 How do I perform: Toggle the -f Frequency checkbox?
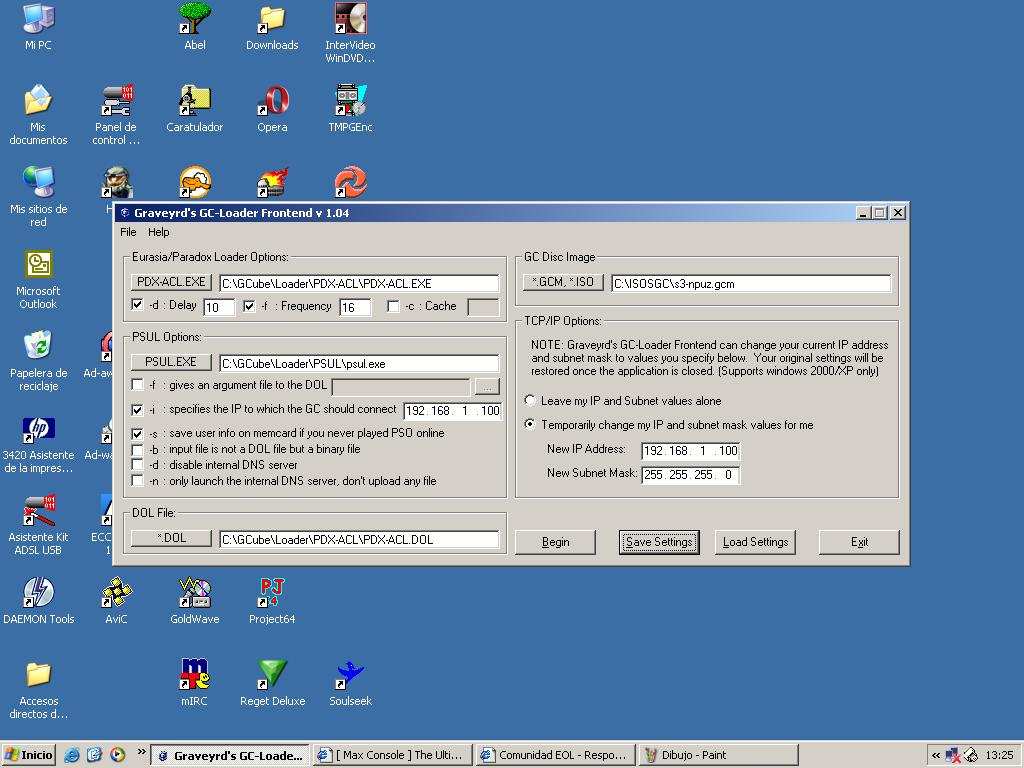point(249,306)
